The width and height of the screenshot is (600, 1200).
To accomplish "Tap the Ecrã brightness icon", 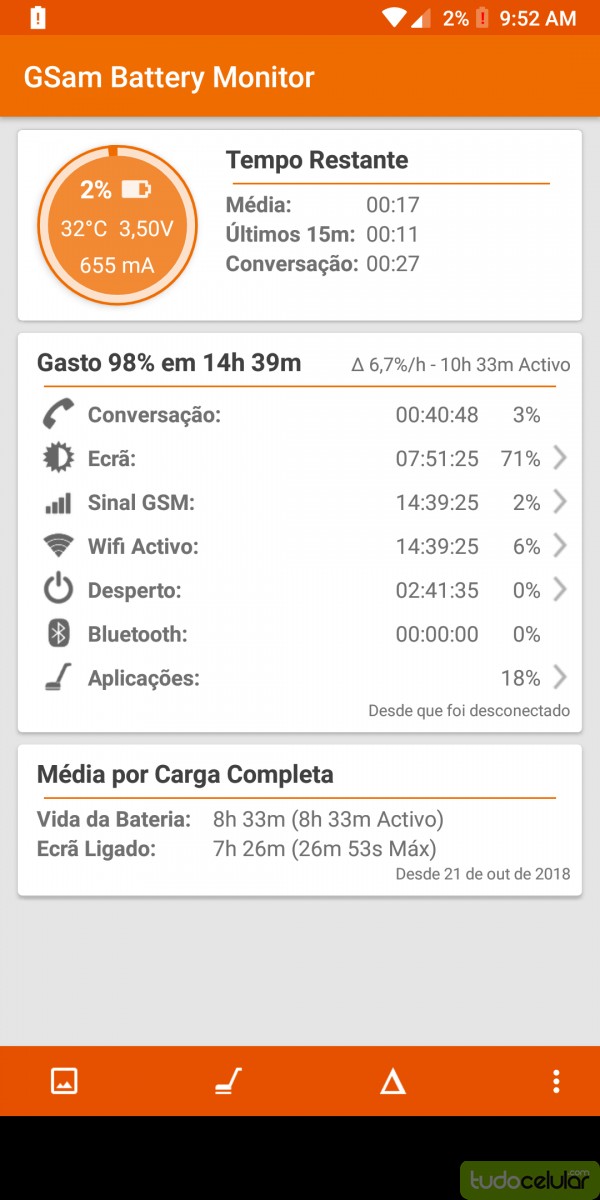I will pos(58,458).
